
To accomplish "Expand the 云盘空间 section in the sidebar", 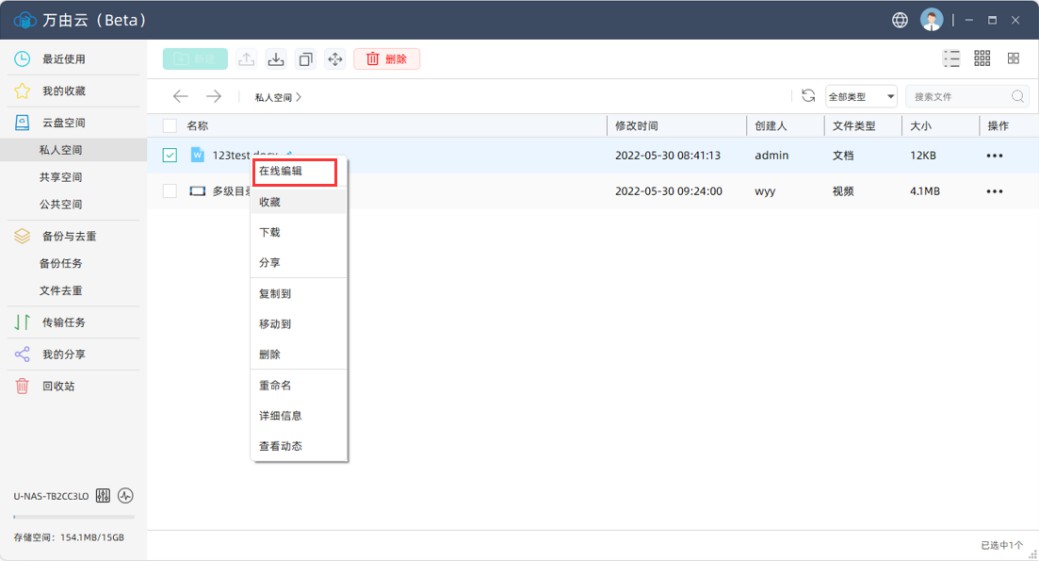I will tap(63, 123).
